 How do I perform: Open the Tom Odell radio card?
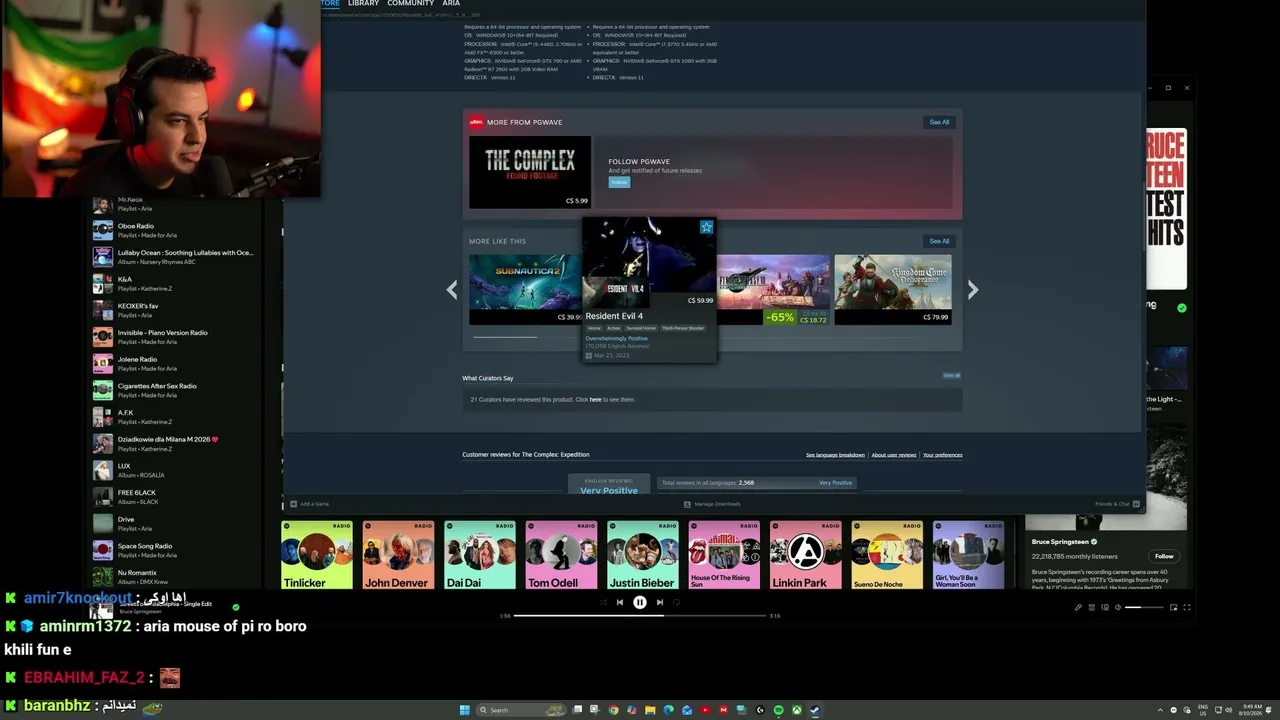point(561,555)
